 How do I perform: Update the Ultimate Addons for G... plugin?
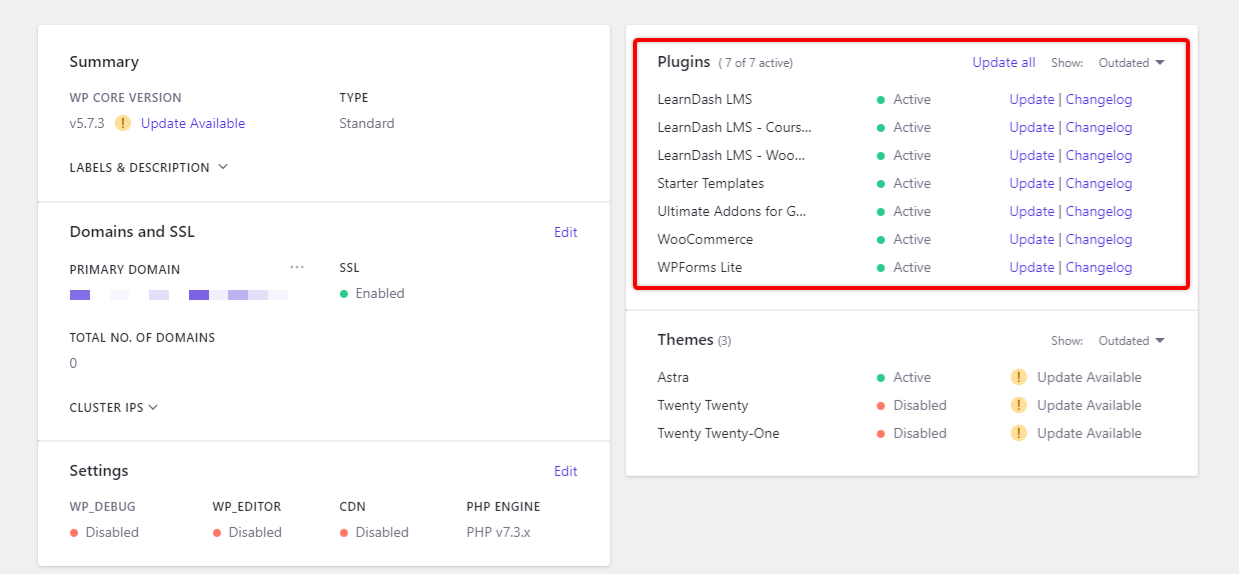[x=1032, y=211]
